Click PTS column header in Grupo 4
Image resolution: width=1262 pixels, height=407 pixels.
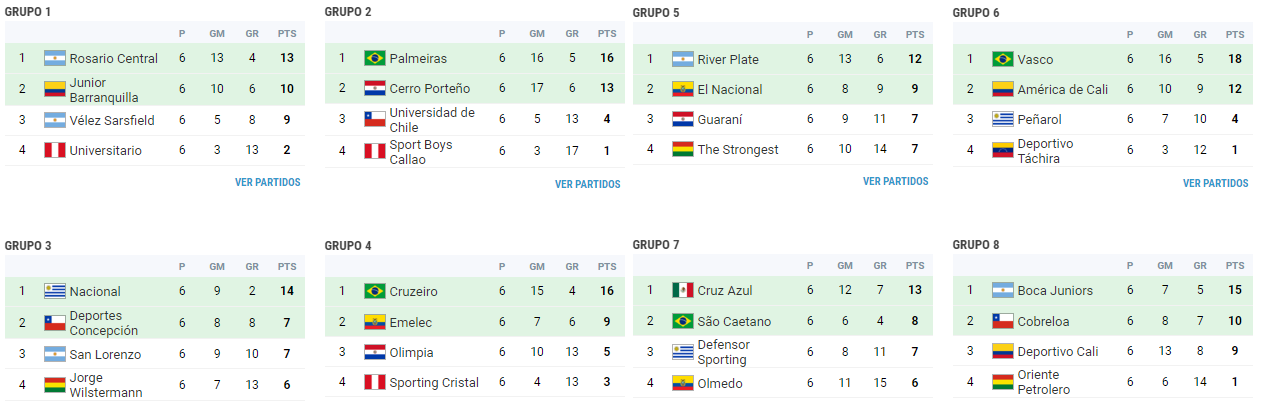tap(607, 267)
